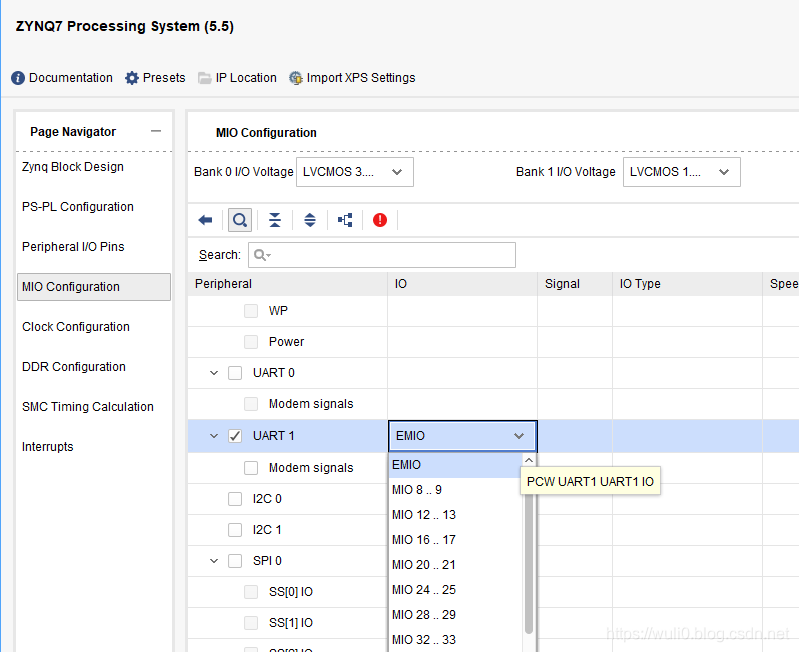Click the IO Type column header
This screenshot has height=652, width=799.
[x=687, y=284]
